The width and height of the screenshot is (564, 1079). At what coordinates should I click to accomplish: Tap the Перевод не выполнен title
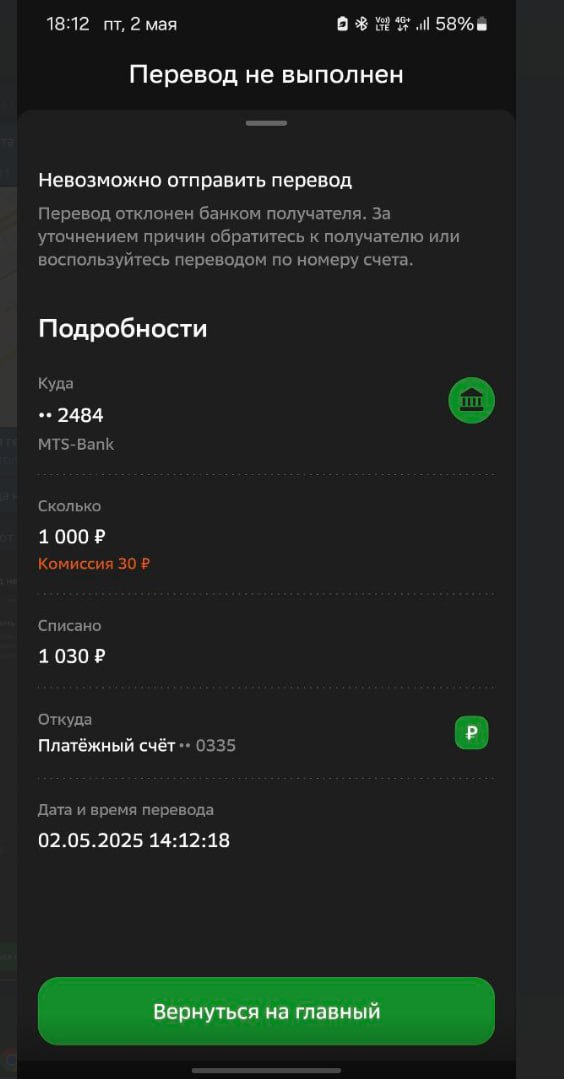266,74
